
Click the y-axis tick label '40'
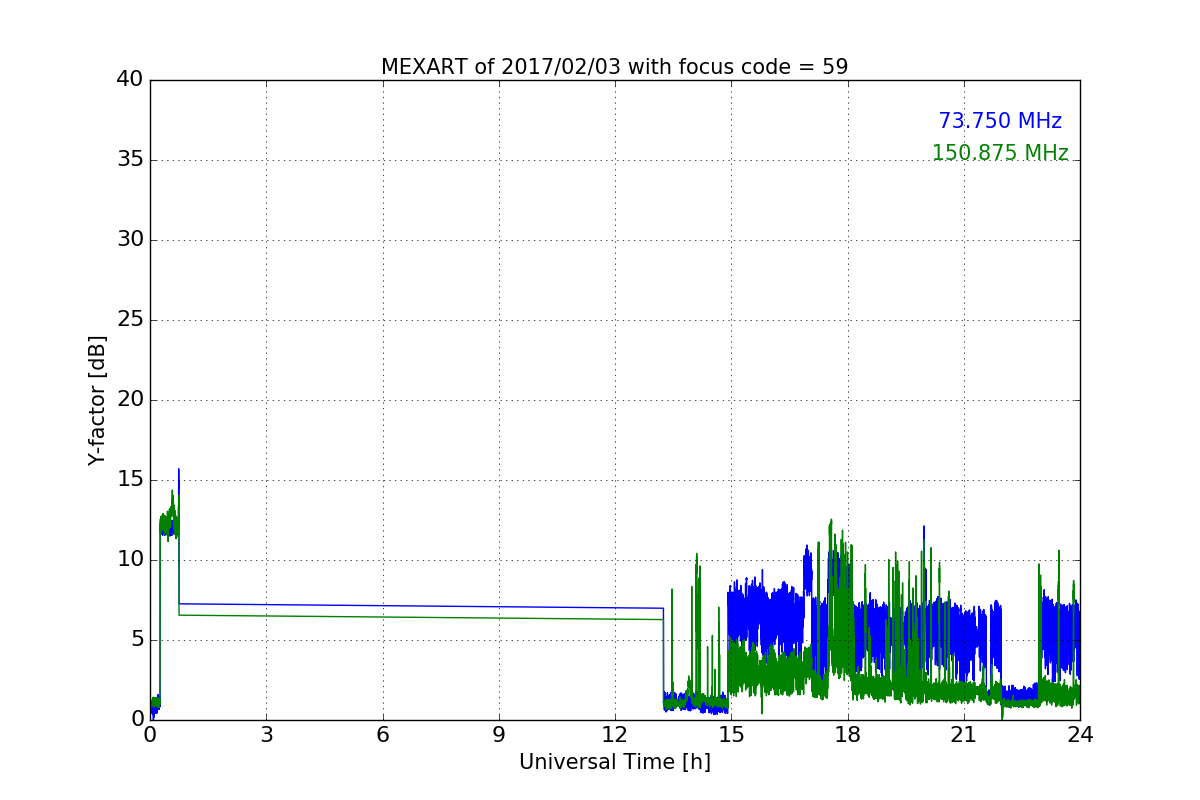(x=131, y=80)
